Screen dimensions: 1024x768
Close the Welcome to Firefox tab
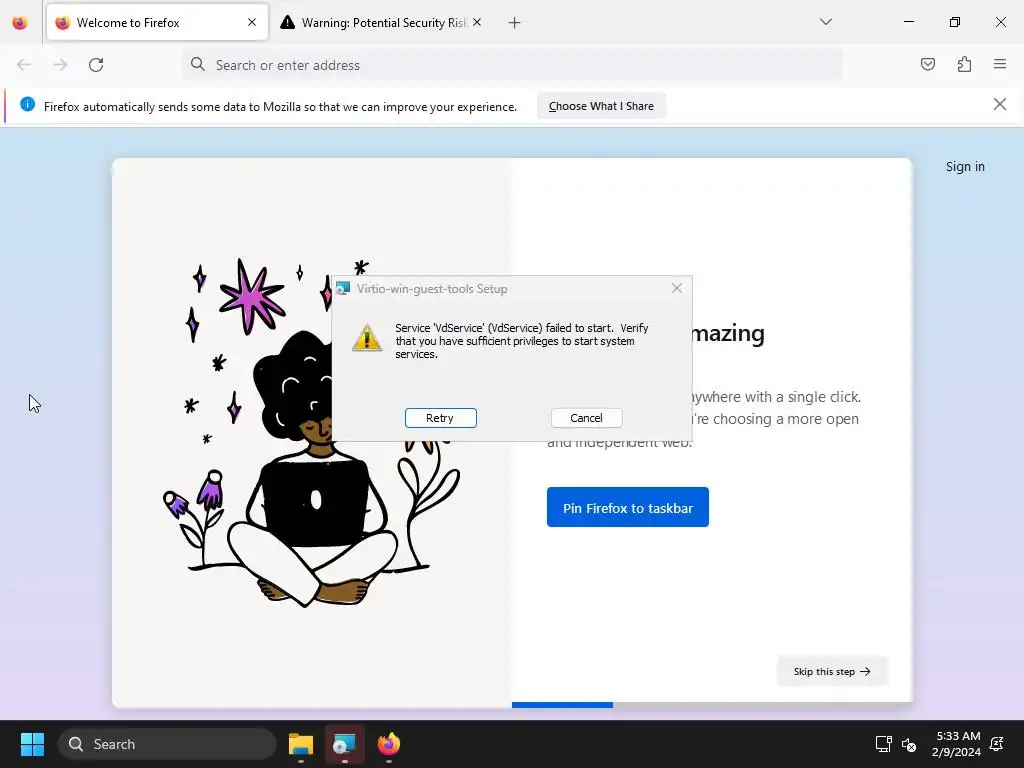[252, 23]
